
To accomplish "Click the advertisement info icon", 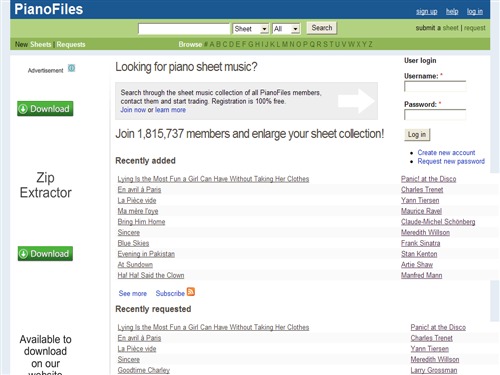I will pos(71,68).
